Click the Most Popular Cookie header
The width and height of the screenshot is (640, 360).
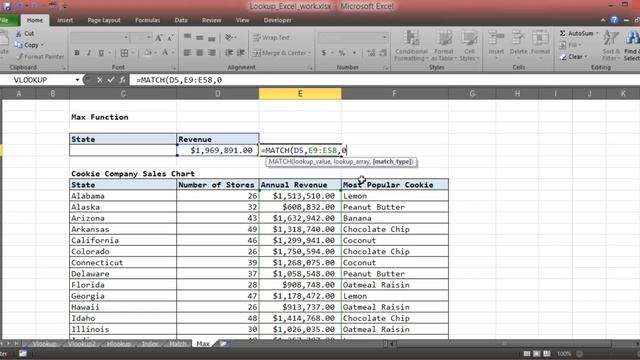[395, 184]
